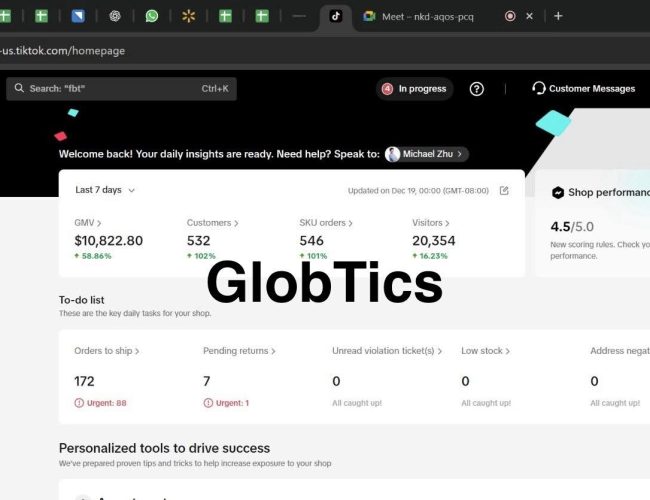Click Michael Zhu's avatar picture
The image size is (650, 500).
tap(392, 154)
